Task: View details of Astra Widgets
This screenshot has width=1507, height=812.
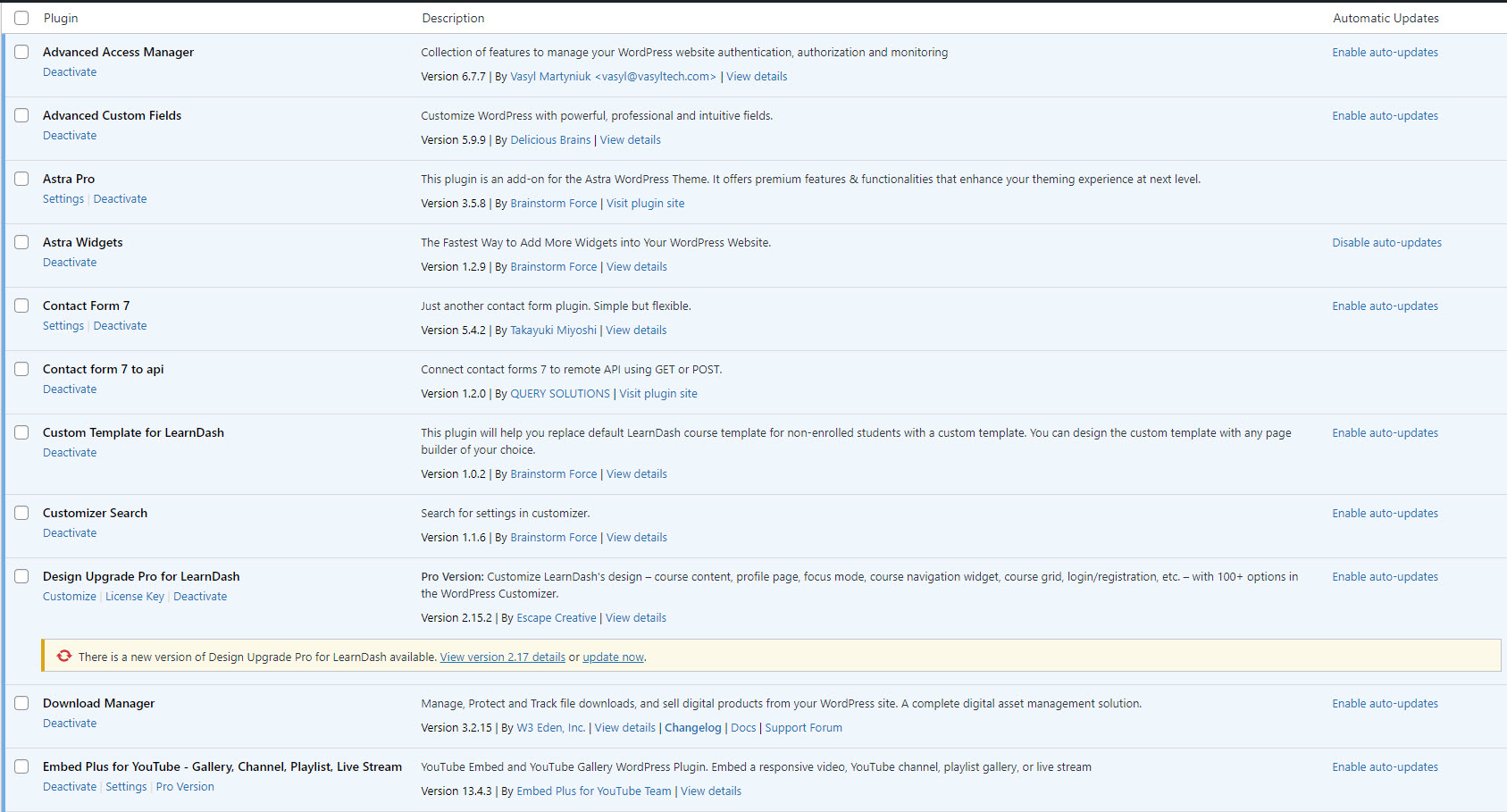Action: click(x=637, y=267)
